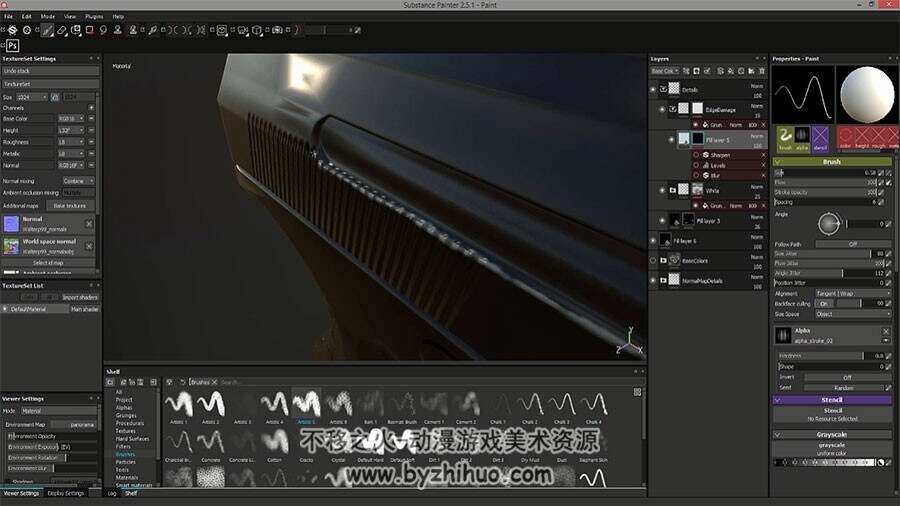Click the Bake textures button
Screen dimensions: 900x506
(x=69, y=205)
